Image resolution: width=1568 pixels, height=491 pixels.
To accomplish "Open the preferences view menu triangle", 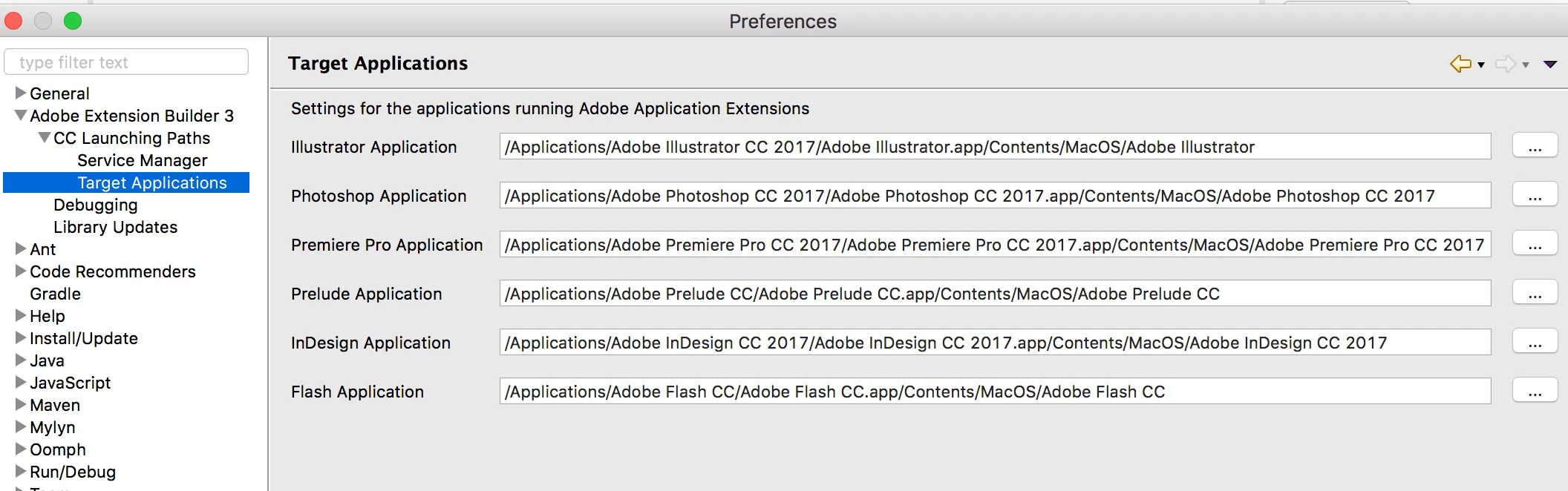I will 1550,65.
